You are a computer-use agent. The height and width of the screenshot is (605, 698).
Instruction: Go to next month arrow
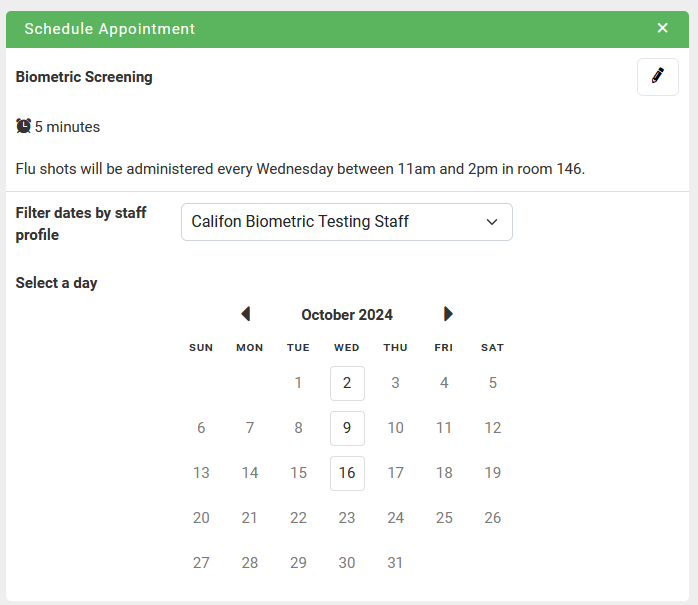coord(448,314)
